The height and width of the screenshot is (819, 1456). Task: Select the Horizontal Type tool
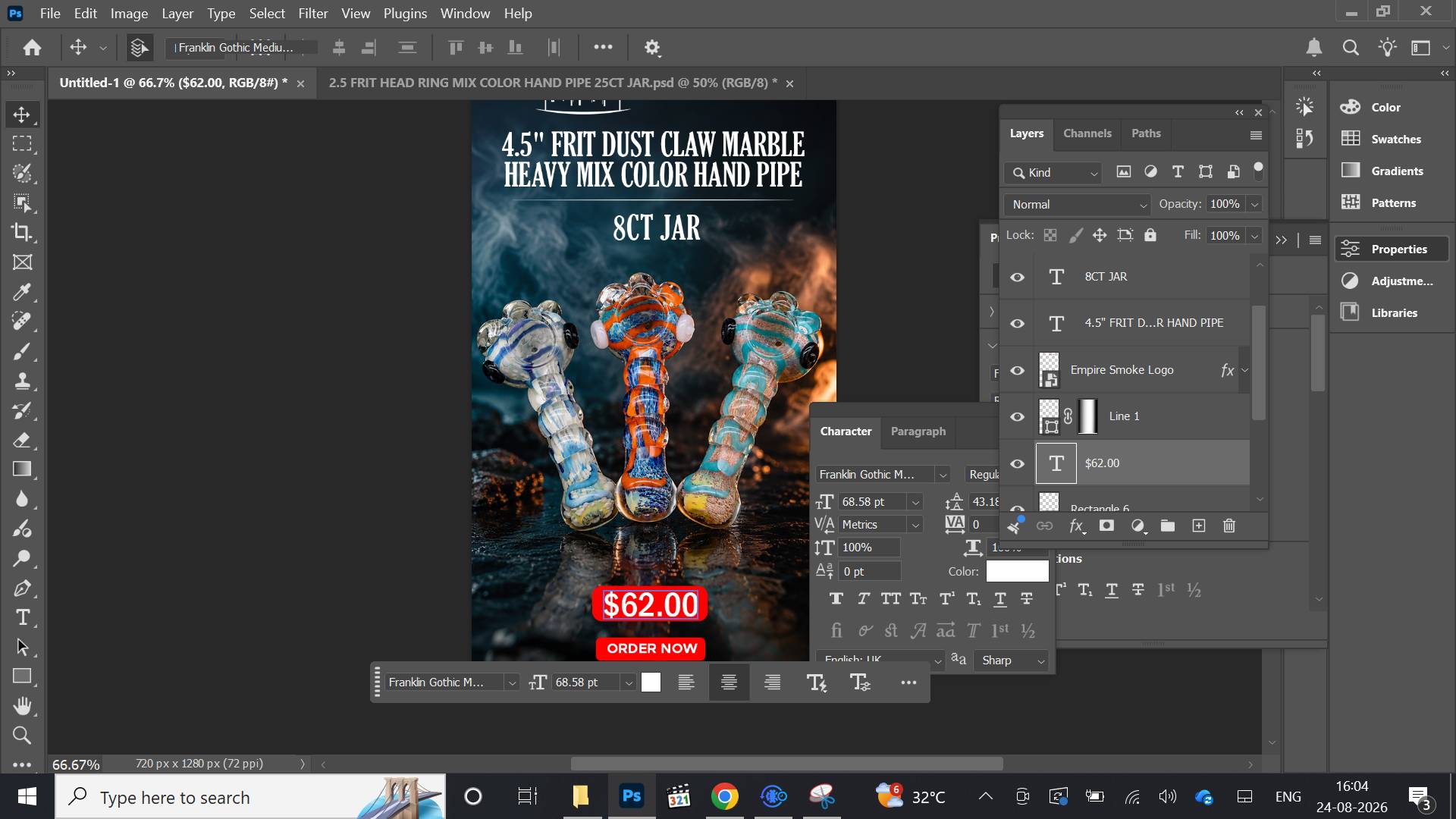pos(22,617)
